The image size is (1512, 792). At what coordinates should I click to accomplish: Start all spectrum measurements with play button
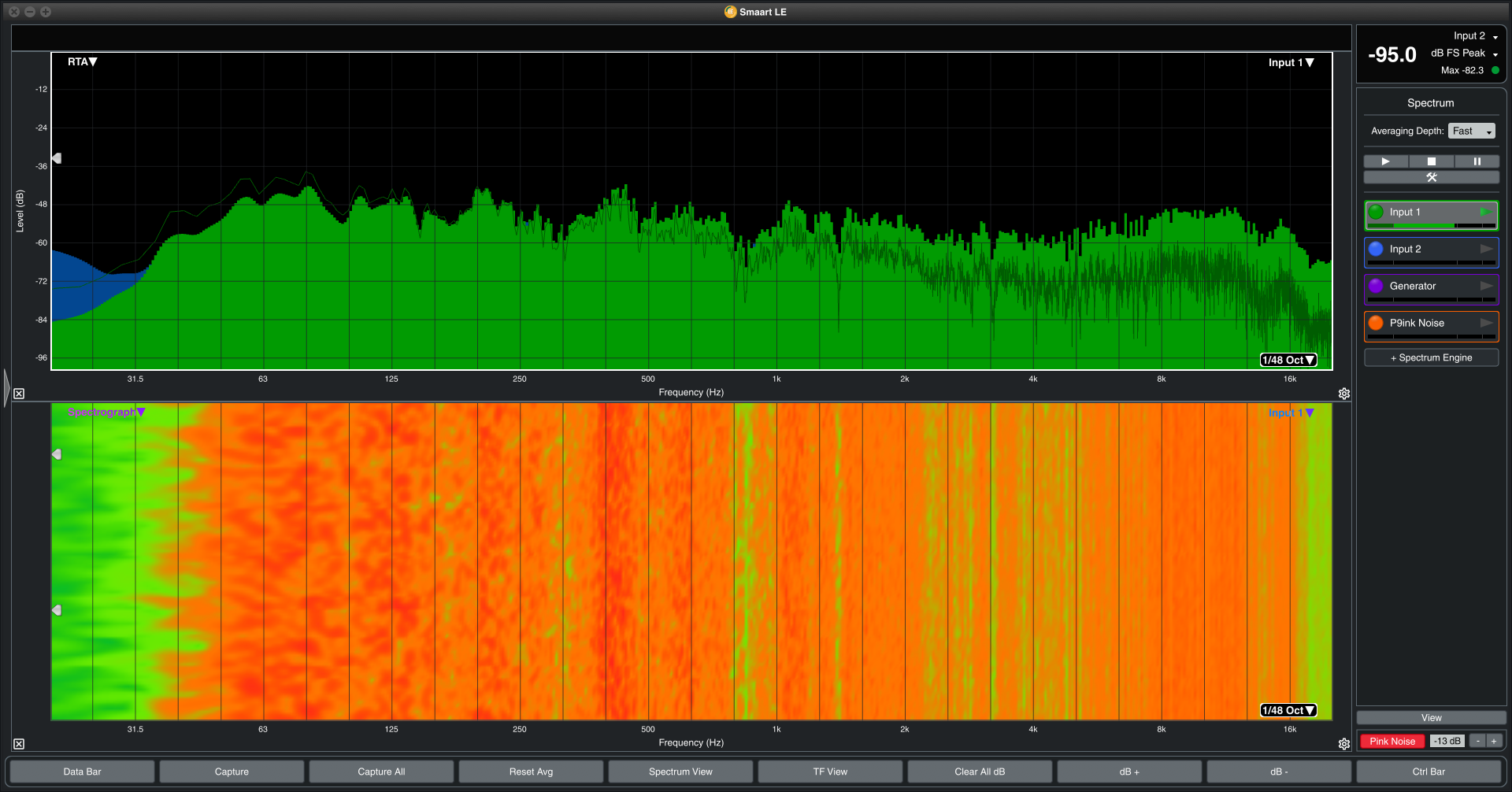[1385, 161]
